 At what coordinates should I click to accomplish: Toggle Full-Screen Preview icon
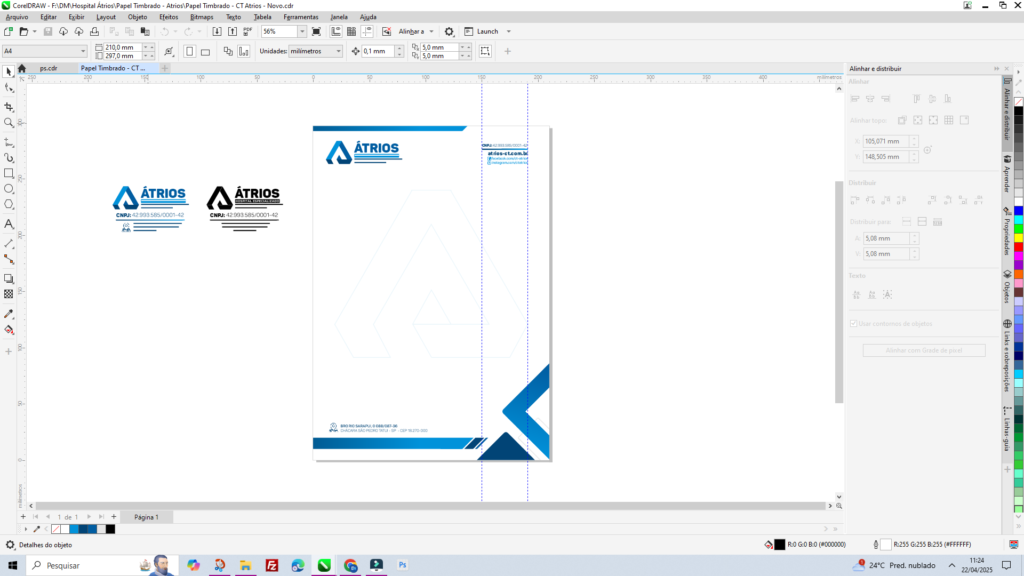317,31
